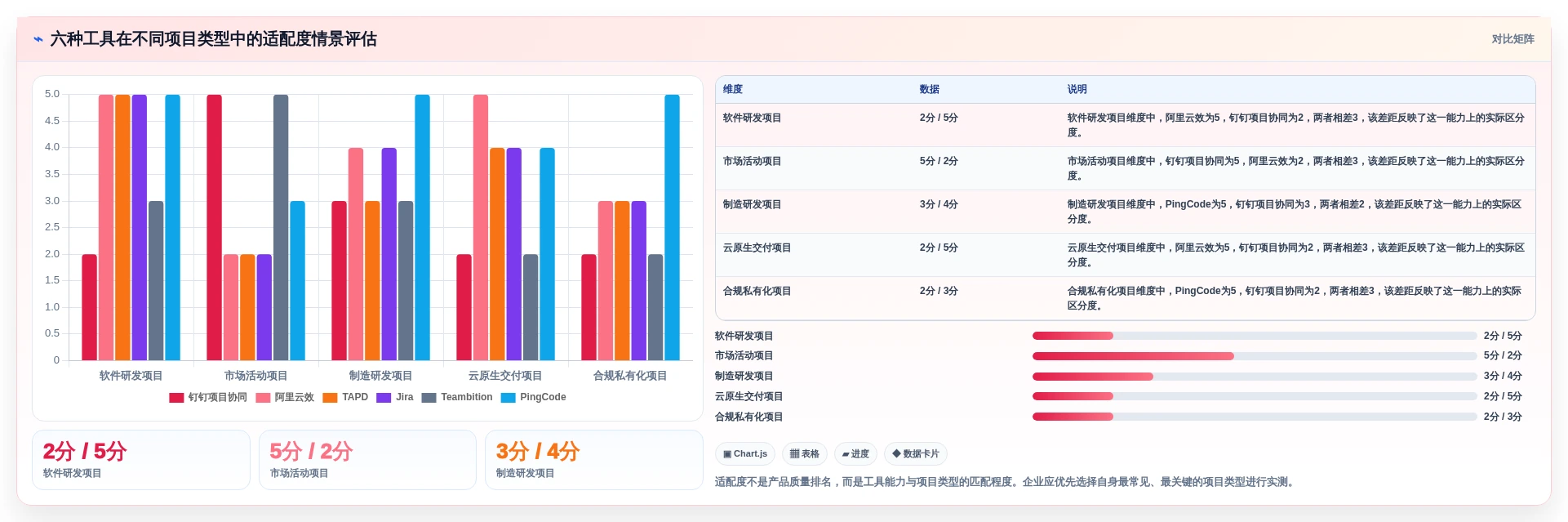Click 2分 / 3分 value right of progress bar
Image resolution: width=1568 pixels, height=522 pixels.
point(1503,417)
